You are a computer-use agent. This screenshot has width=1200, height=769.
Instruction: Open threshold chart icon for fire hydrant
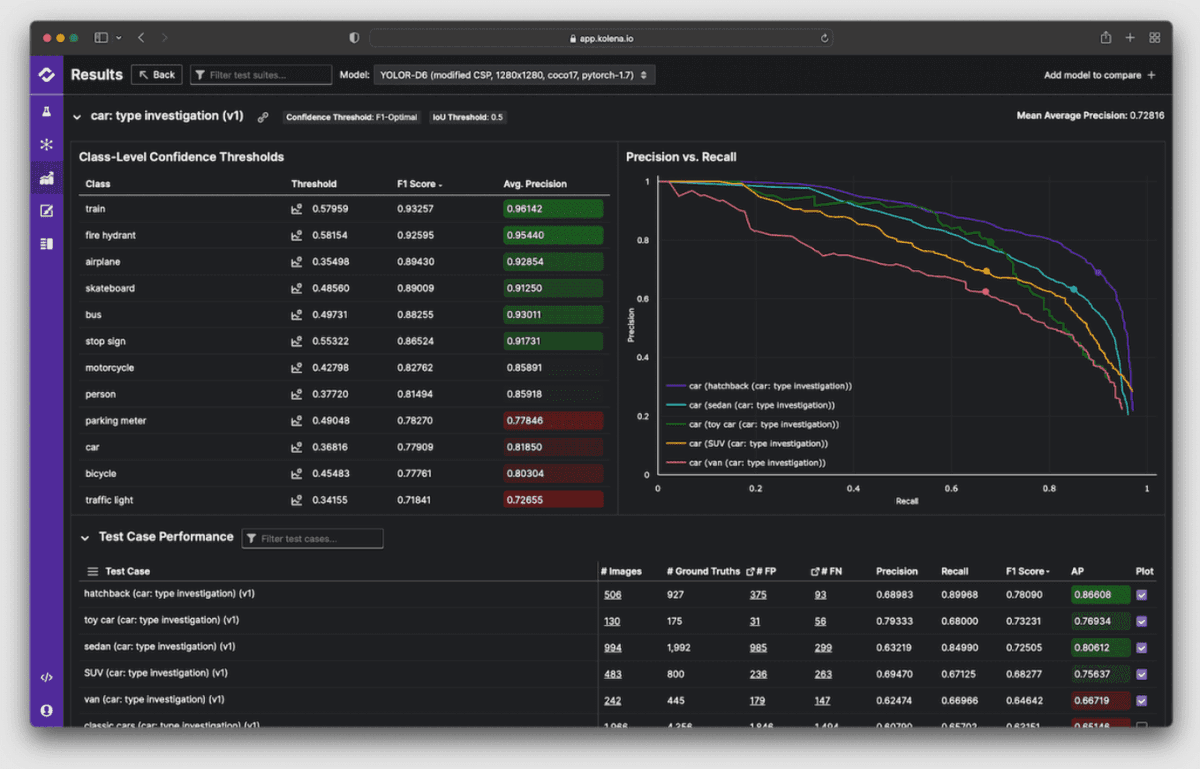[x=297, y=236]
